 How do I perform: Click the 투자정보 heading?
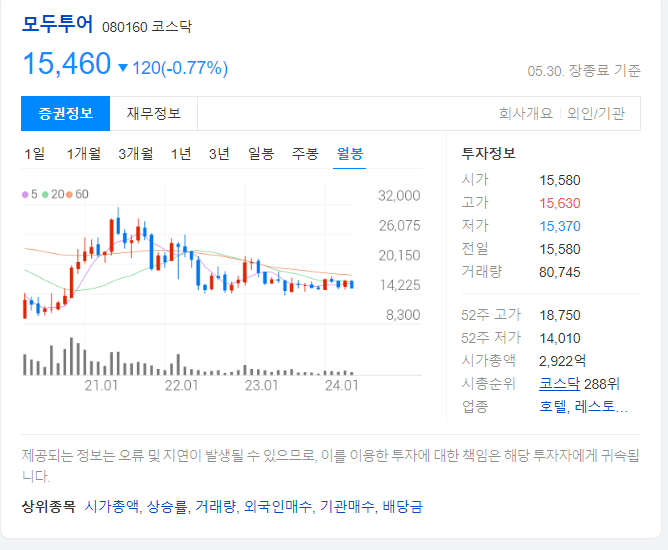click(x=488, y=153)
